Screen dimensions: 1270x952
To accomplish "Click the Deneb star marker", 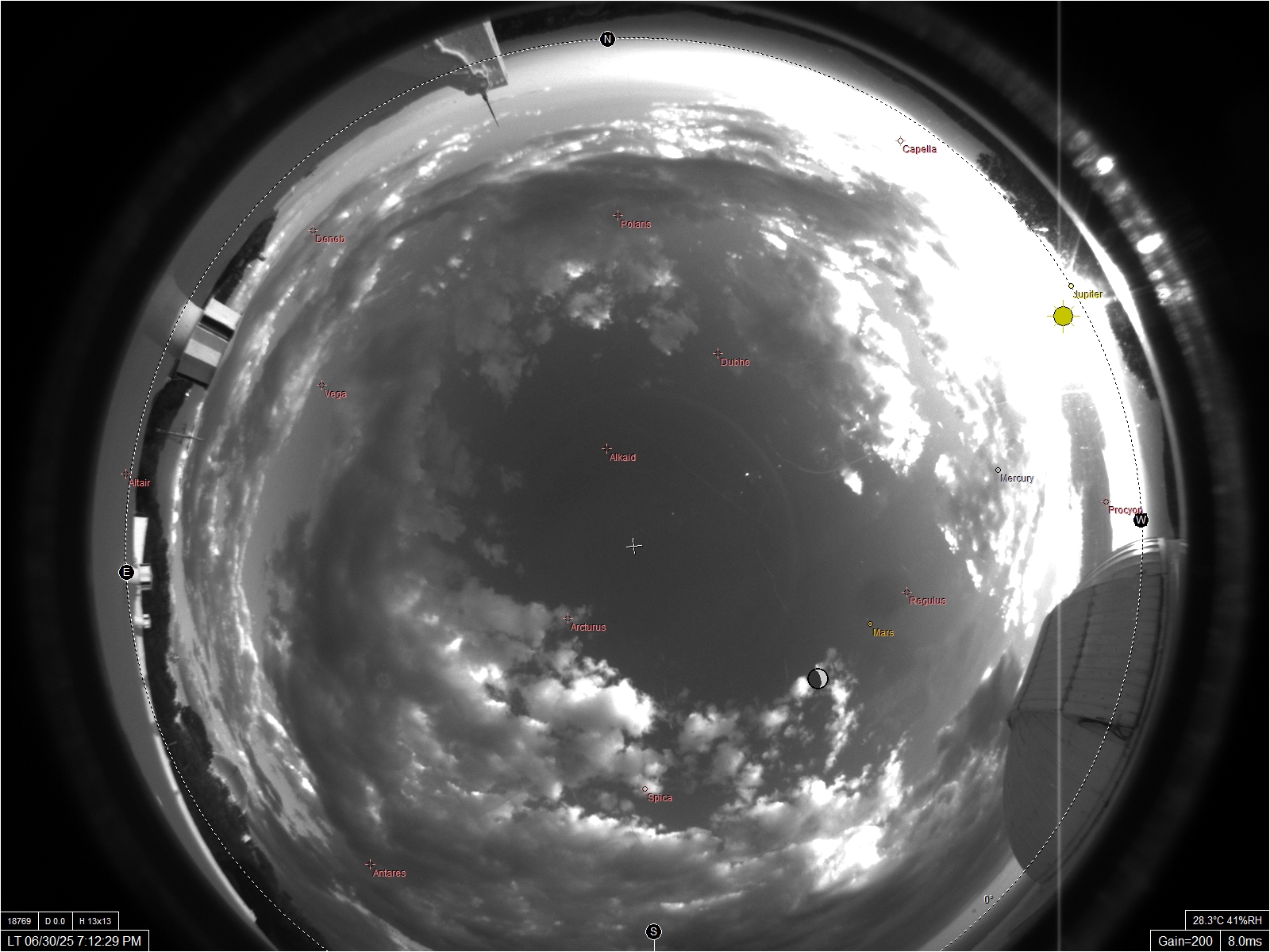I will tap(313, 230).
